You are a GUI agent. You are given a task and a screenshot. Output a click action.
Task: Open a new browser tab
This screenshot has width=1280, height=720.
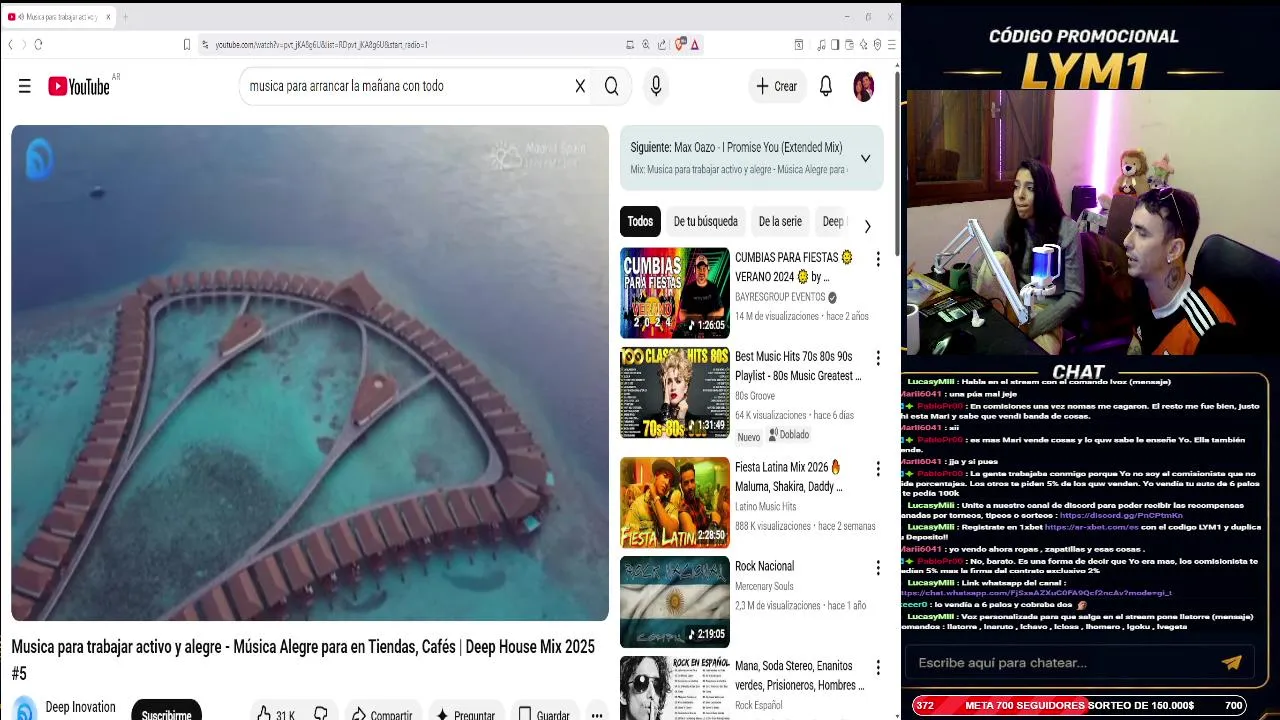click(125, 17)
